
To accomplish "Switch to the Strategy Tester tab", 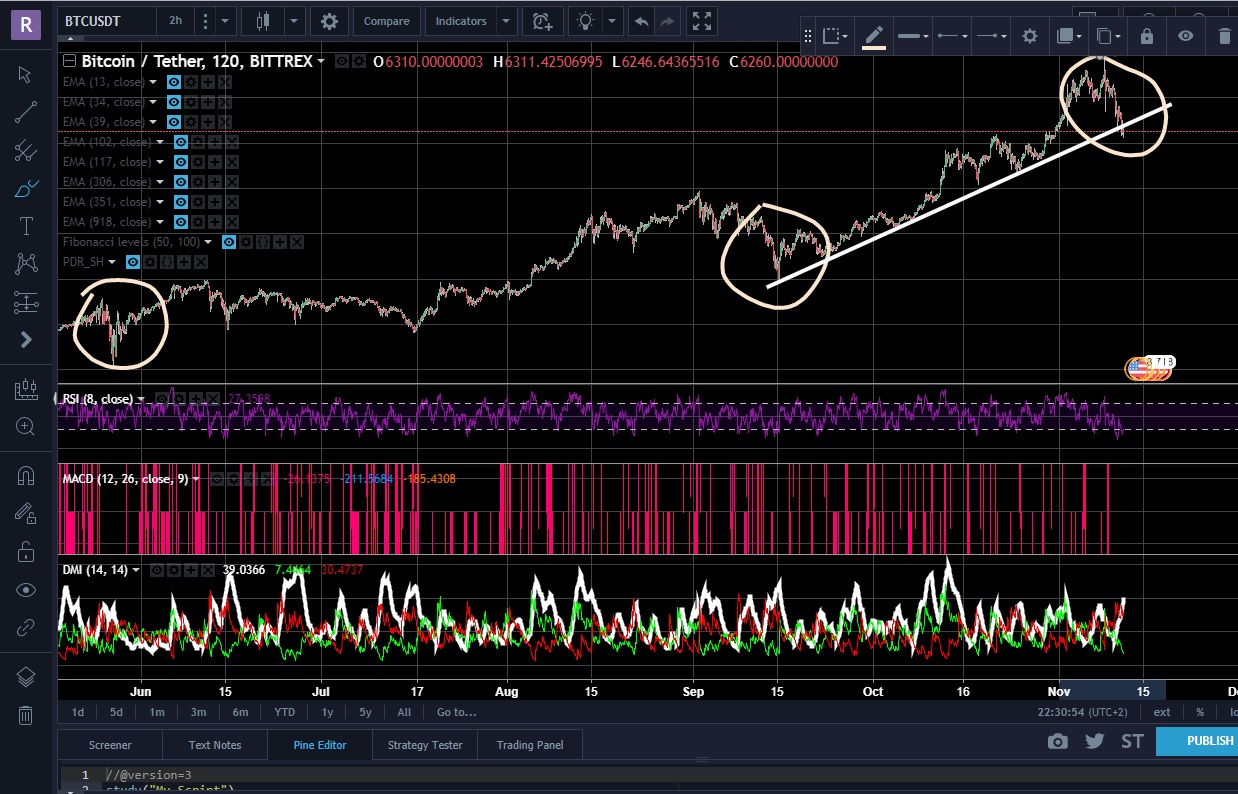I will click(x=425, y=745).
